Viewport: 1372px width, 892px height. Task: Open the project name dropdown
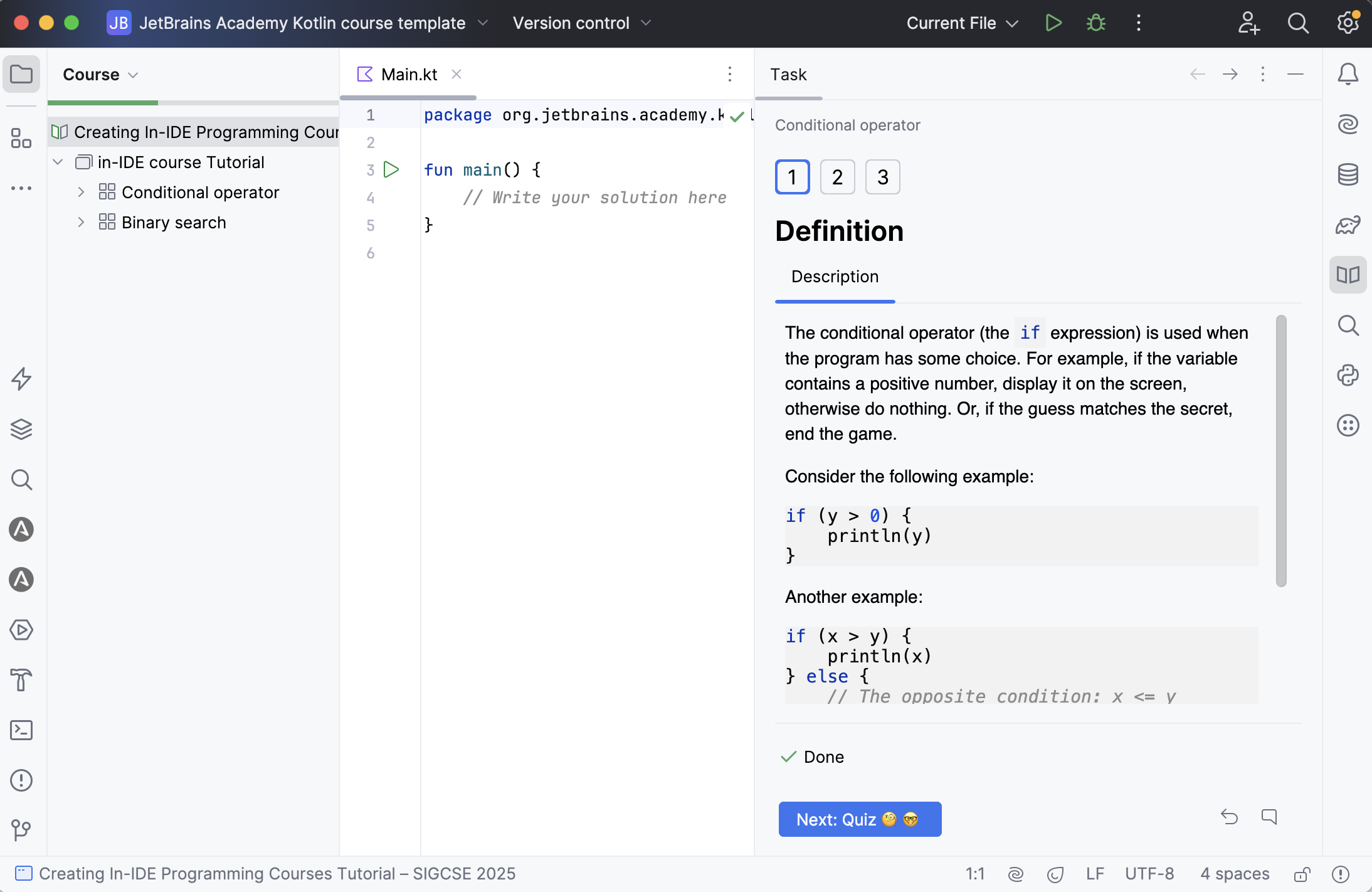coord(297,23)
